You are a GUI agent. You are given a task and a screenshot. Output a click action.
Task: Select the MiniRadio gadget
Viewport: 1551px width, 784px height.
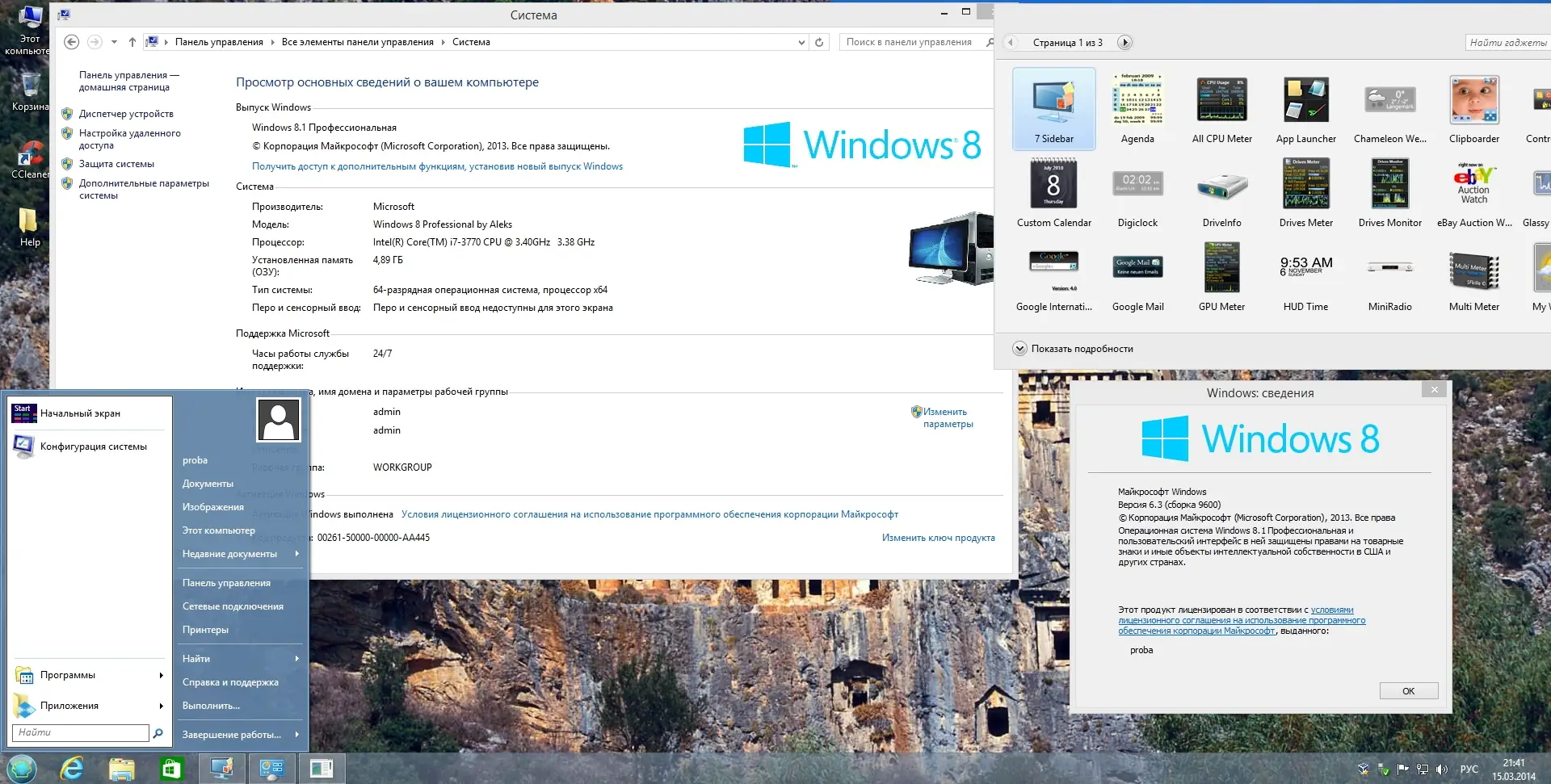point(1389,276)
